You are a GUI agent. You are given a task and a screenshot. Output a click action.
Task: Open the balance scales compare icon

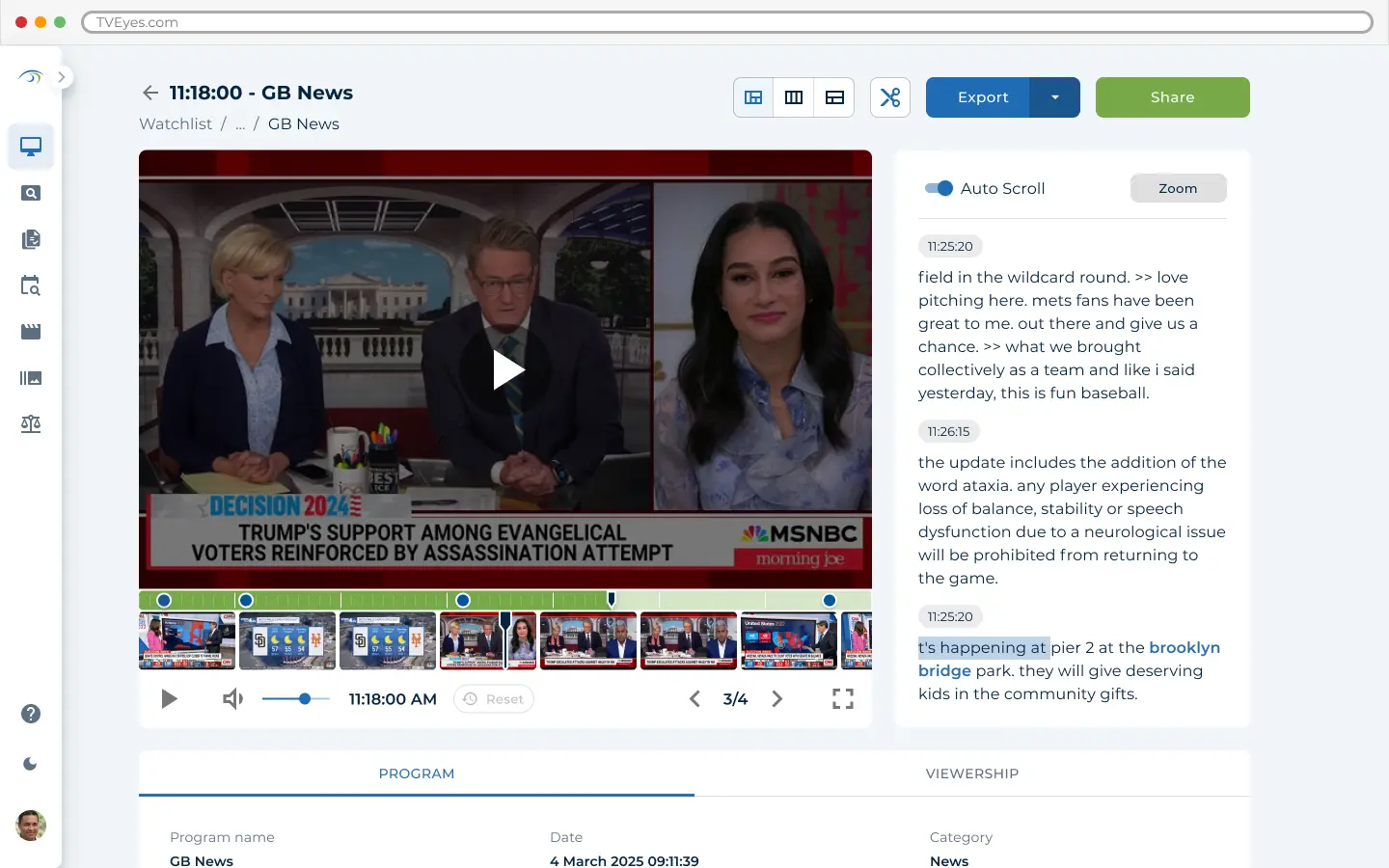[31, 424]
